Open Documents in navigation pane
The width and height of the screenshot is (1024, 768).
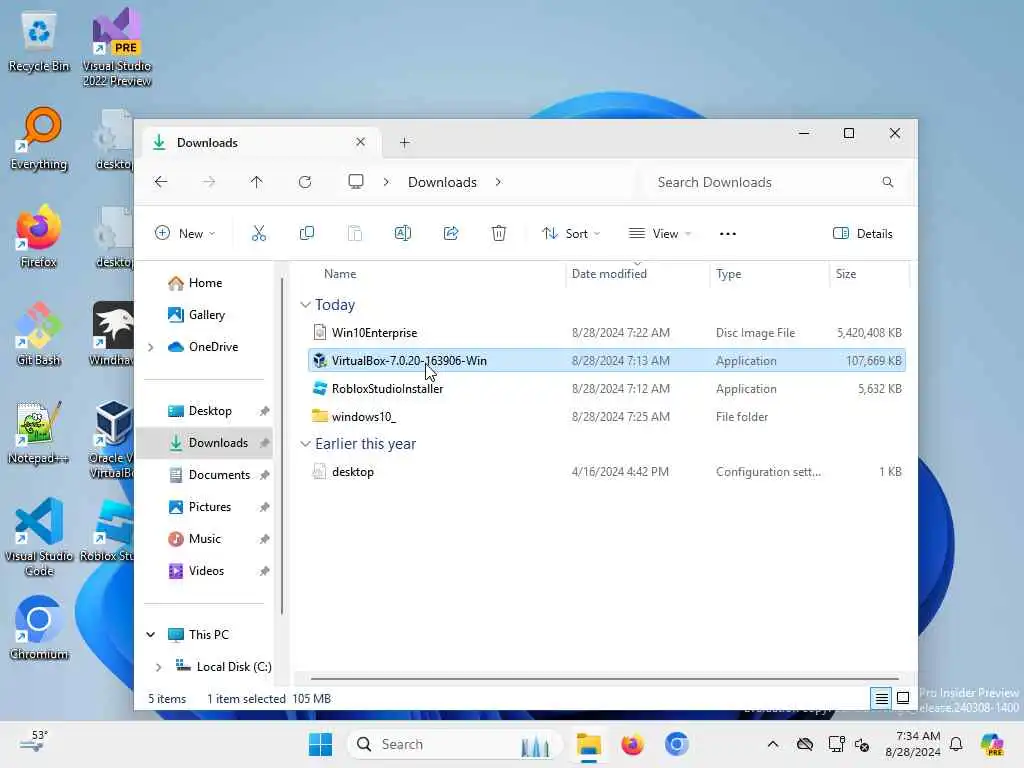click(x=219, y=475)
